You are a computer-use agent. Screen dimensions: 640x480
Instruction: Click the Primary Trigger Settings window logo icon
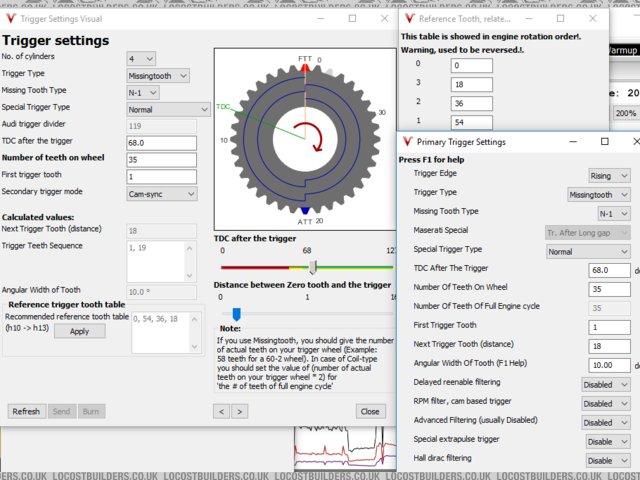[407, 142]
